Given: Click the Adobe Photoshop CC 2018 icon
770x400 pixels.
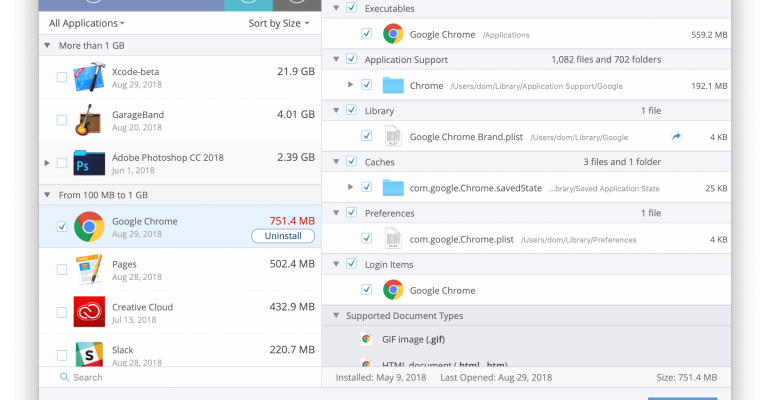Looking at the screenshot, I should pyautogui.click(x=89, y=162).
